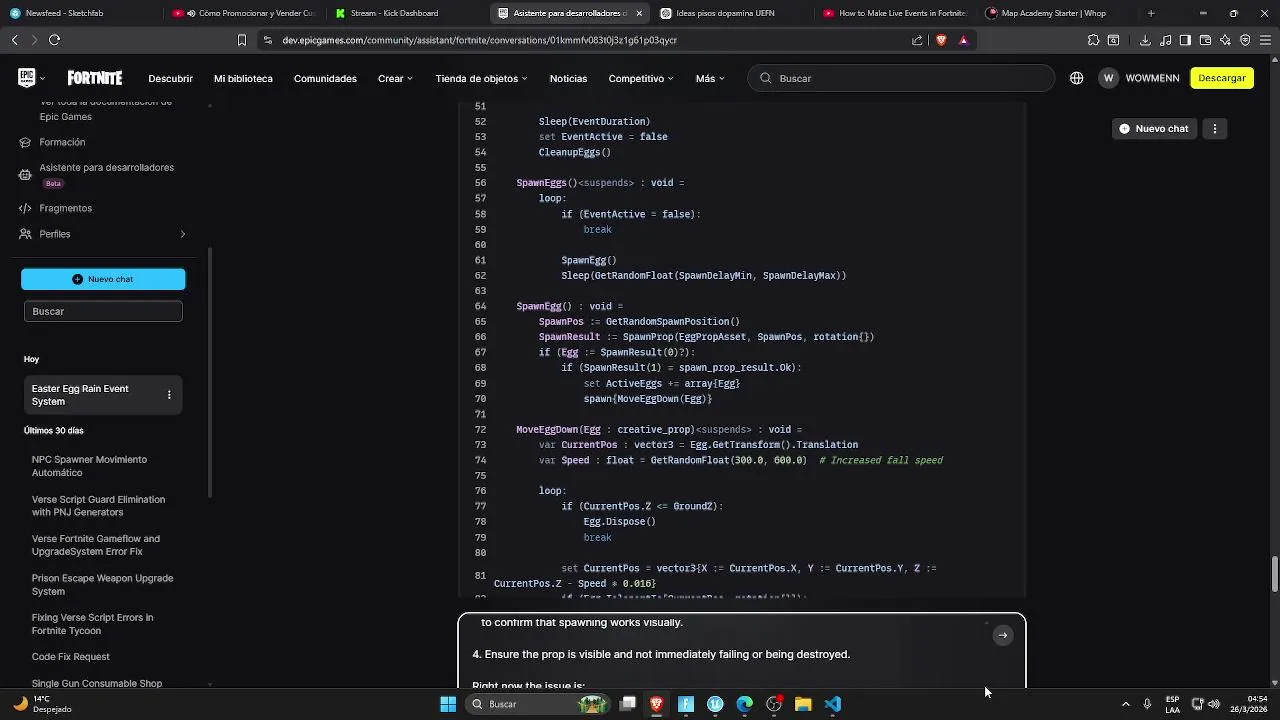The height and width of the screenshot is (720, 1280).
Task: Open the media control music note icon
Action: 1165,40
